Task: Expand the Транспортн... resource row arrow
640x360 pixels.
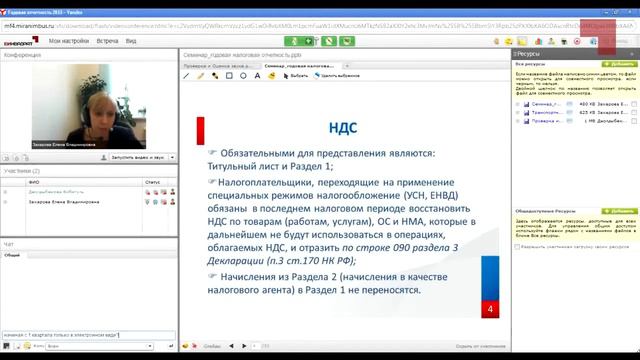Action: coord(518,112)
